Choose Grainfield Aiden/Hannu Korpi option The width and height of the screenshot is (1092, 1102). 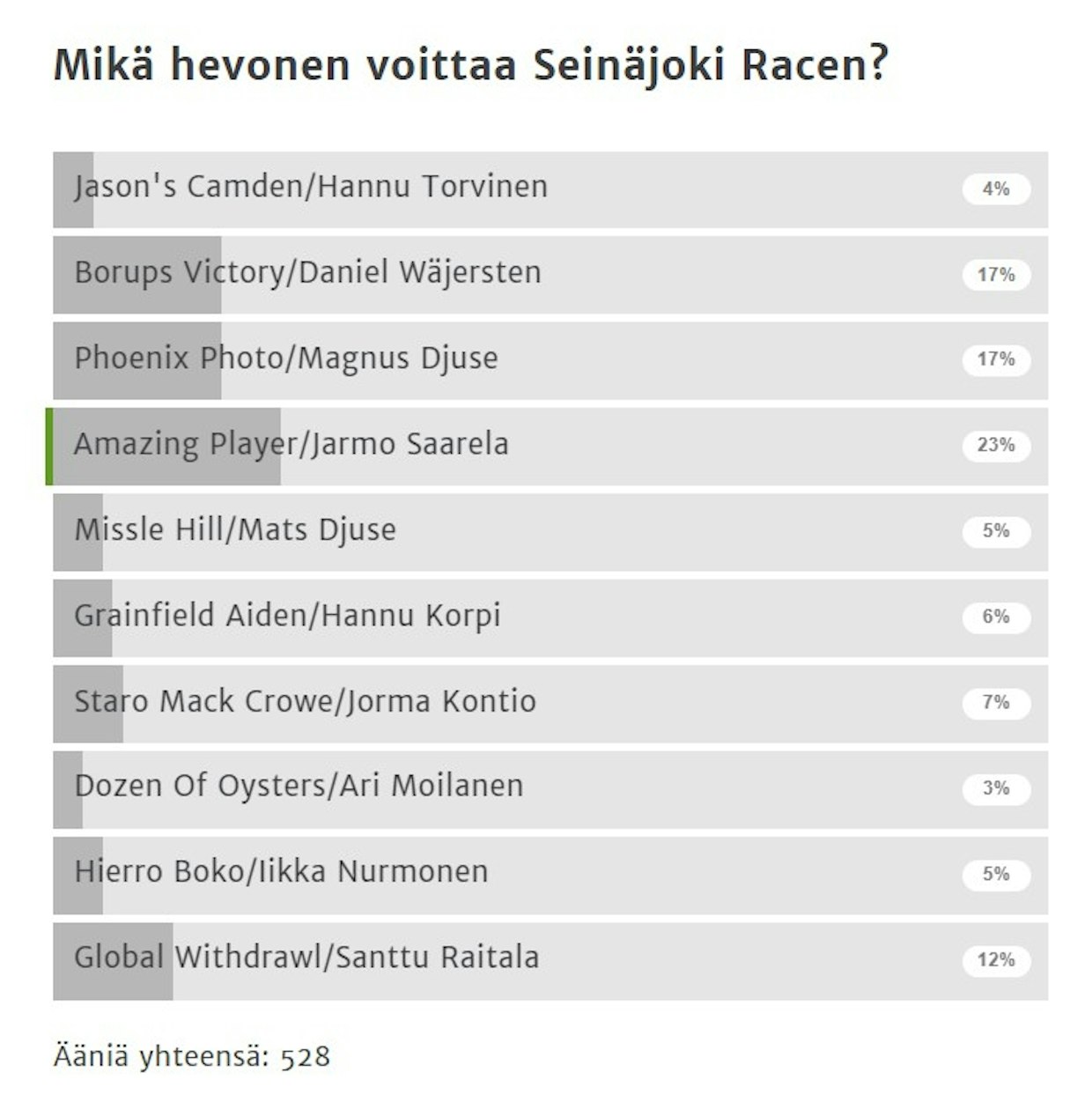pyautogui.click(x=550, y=618)
